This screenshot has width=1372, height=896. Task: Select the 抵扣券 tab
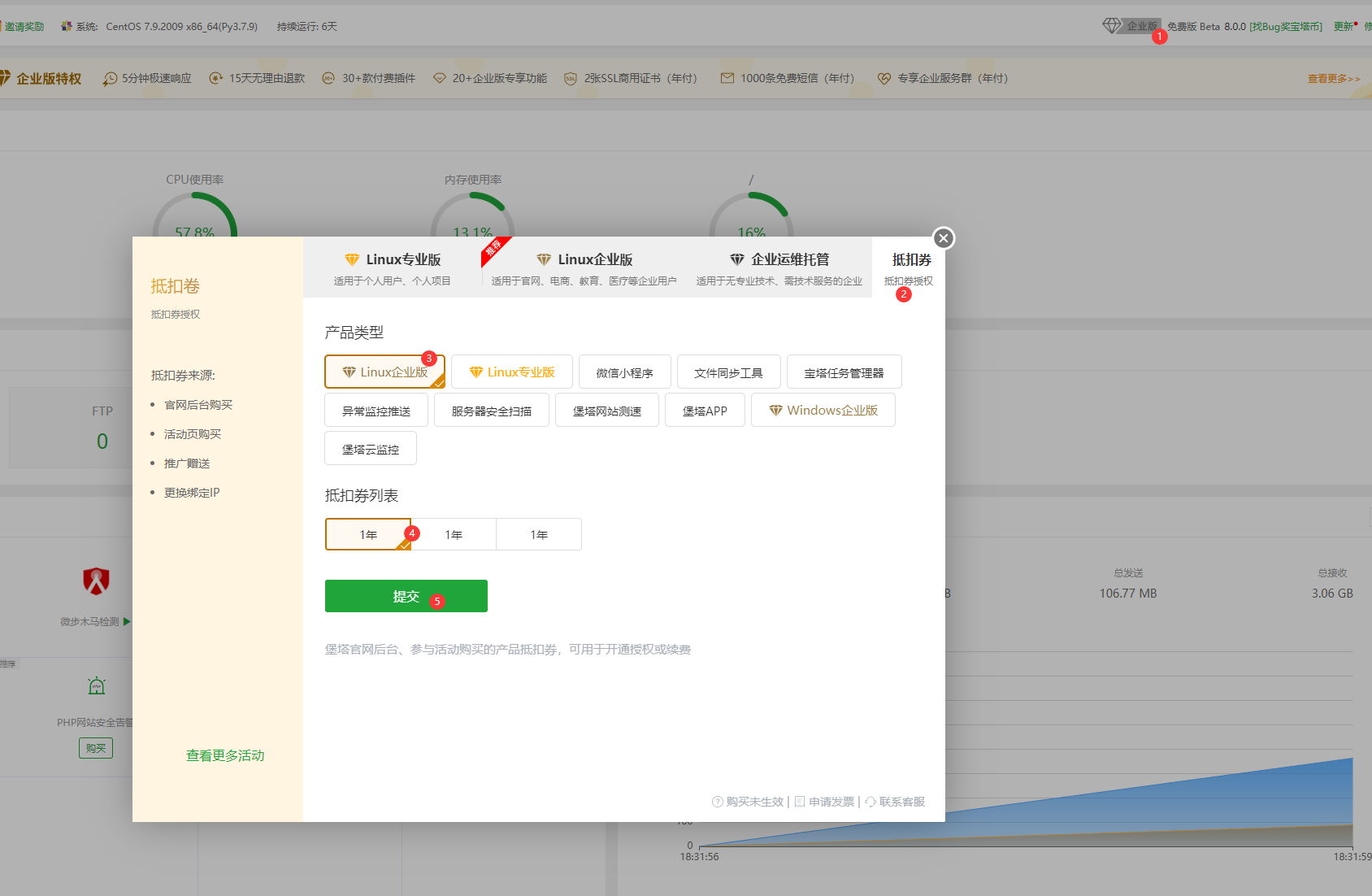click(x=909, y=267)
